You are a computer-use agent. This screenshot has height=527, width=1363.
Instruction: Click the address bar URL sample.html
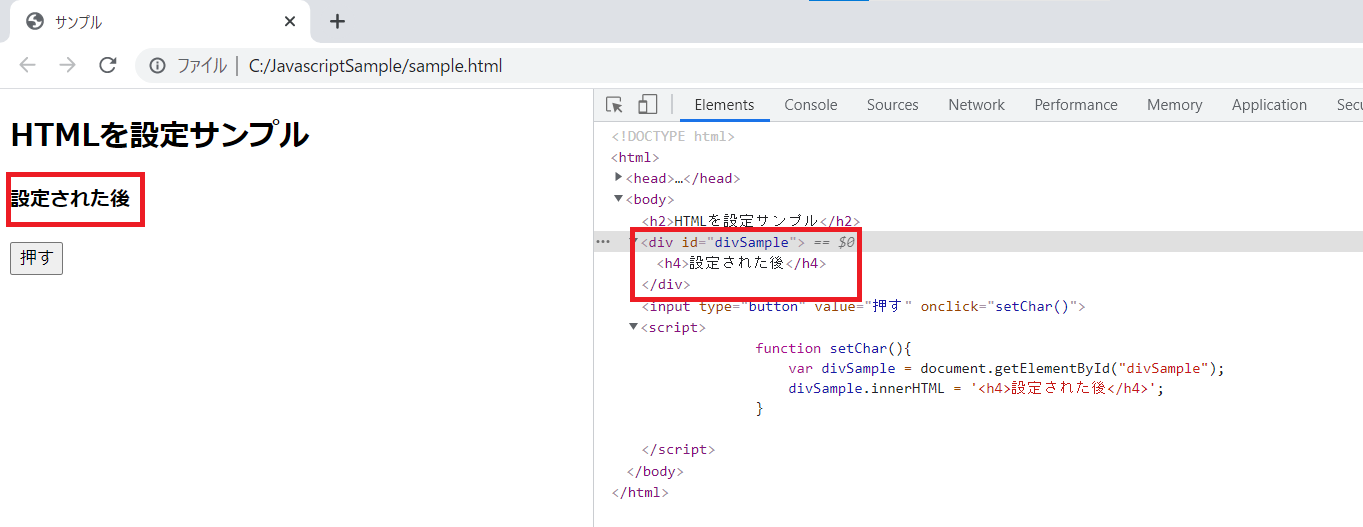(375, 66)
